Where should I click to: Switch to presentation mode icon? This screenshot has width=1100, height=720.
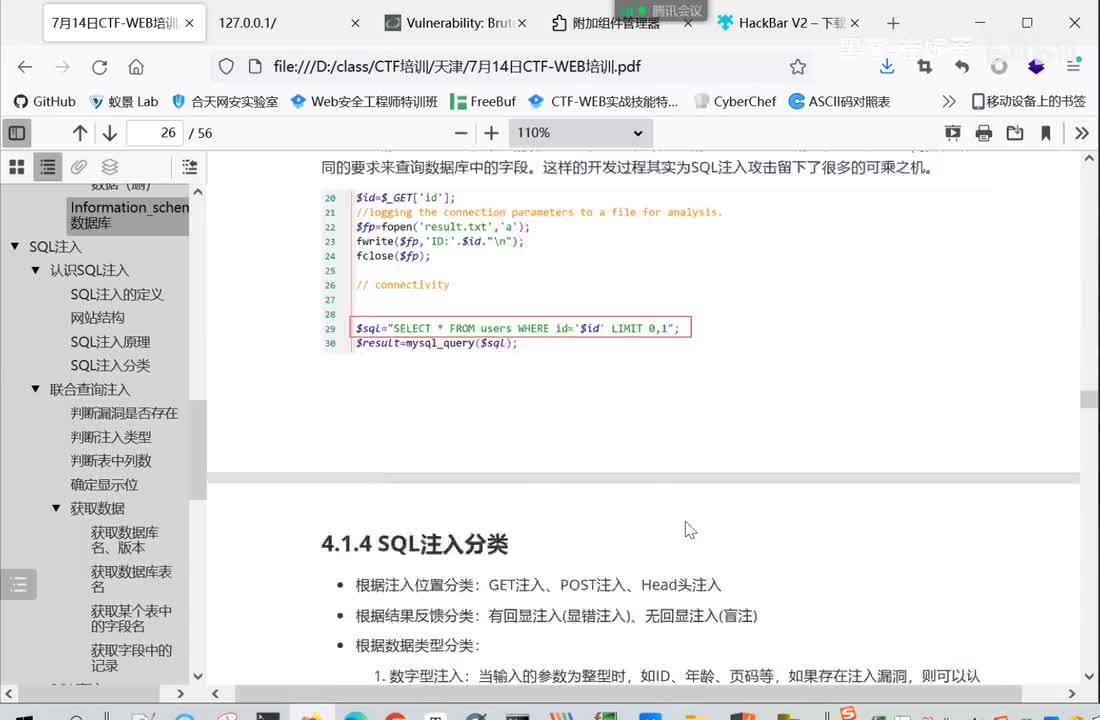pyautogui.click(x=953, y=133)
